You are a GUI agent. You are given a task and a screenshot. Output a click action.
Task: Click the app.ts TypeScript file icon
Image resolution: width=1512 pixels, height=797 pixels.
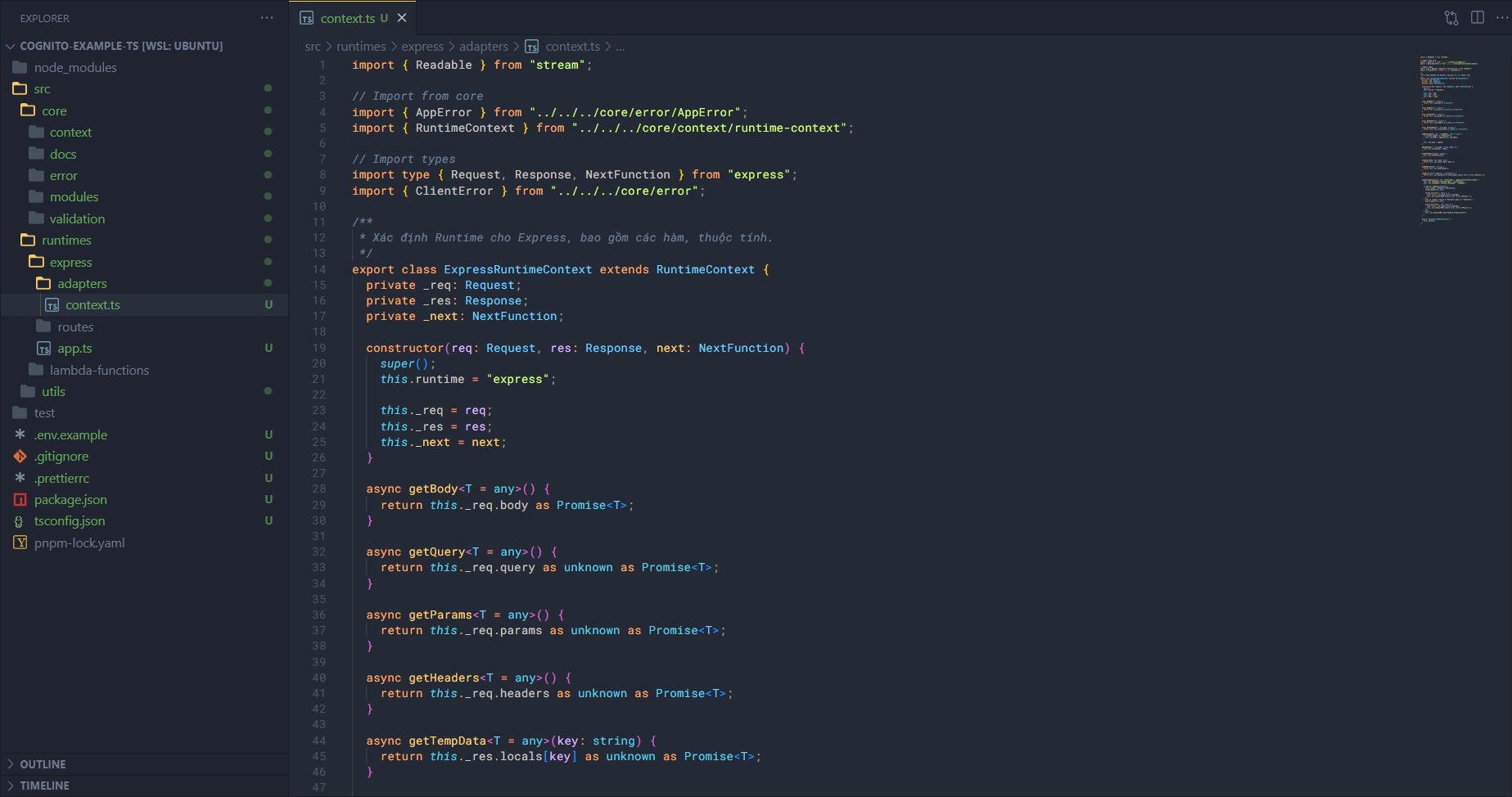[x=44, y=349]
